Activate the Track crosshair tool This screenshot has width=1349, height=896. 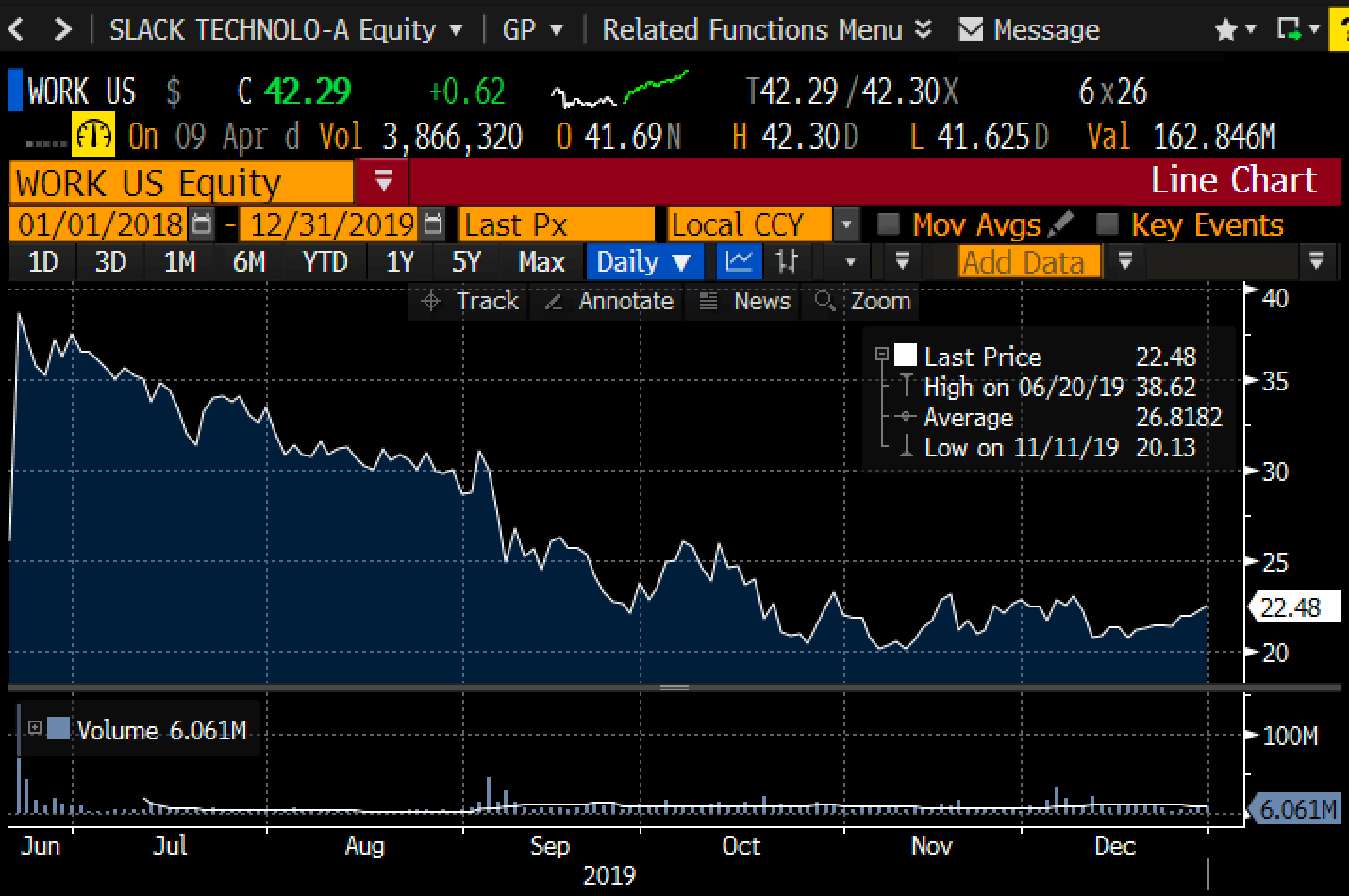click(470, 301)
